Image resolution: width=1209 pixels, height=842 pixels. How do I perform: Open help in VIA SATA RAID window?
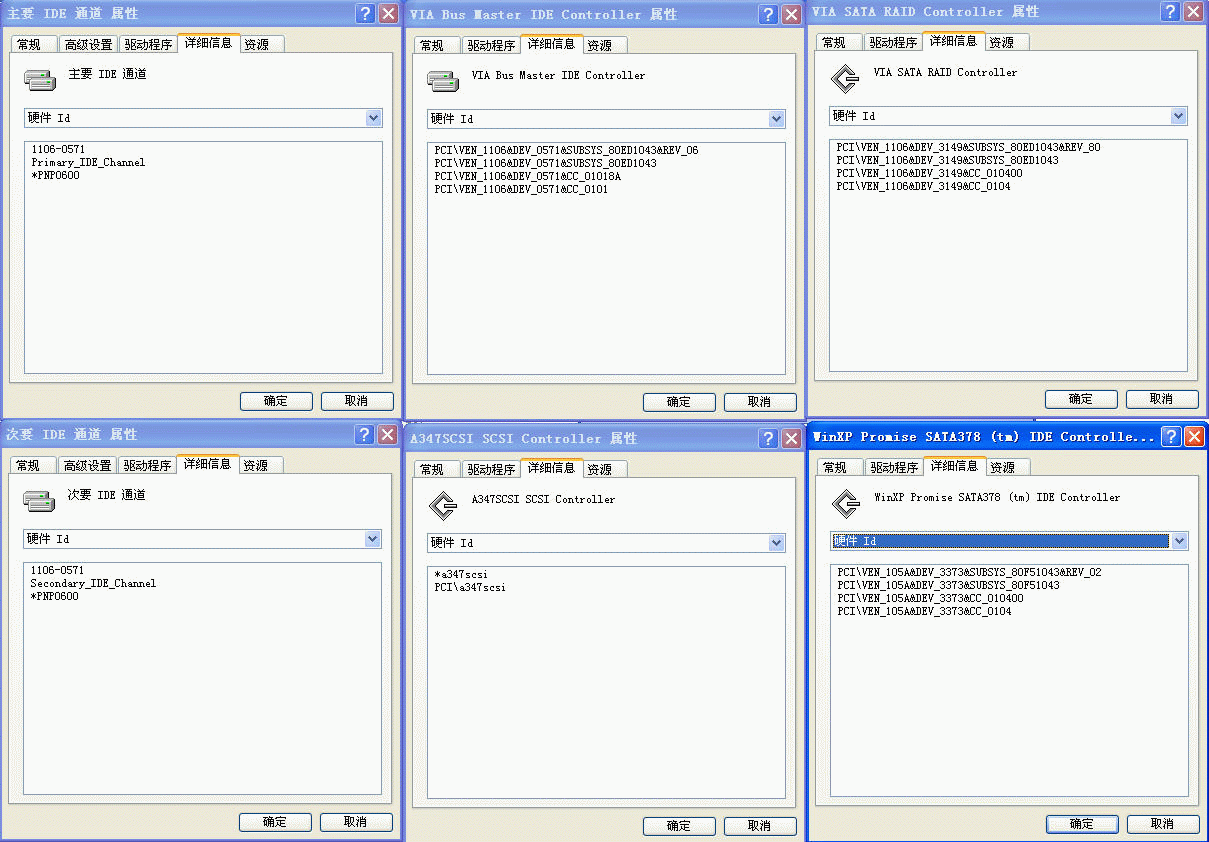1170,12
